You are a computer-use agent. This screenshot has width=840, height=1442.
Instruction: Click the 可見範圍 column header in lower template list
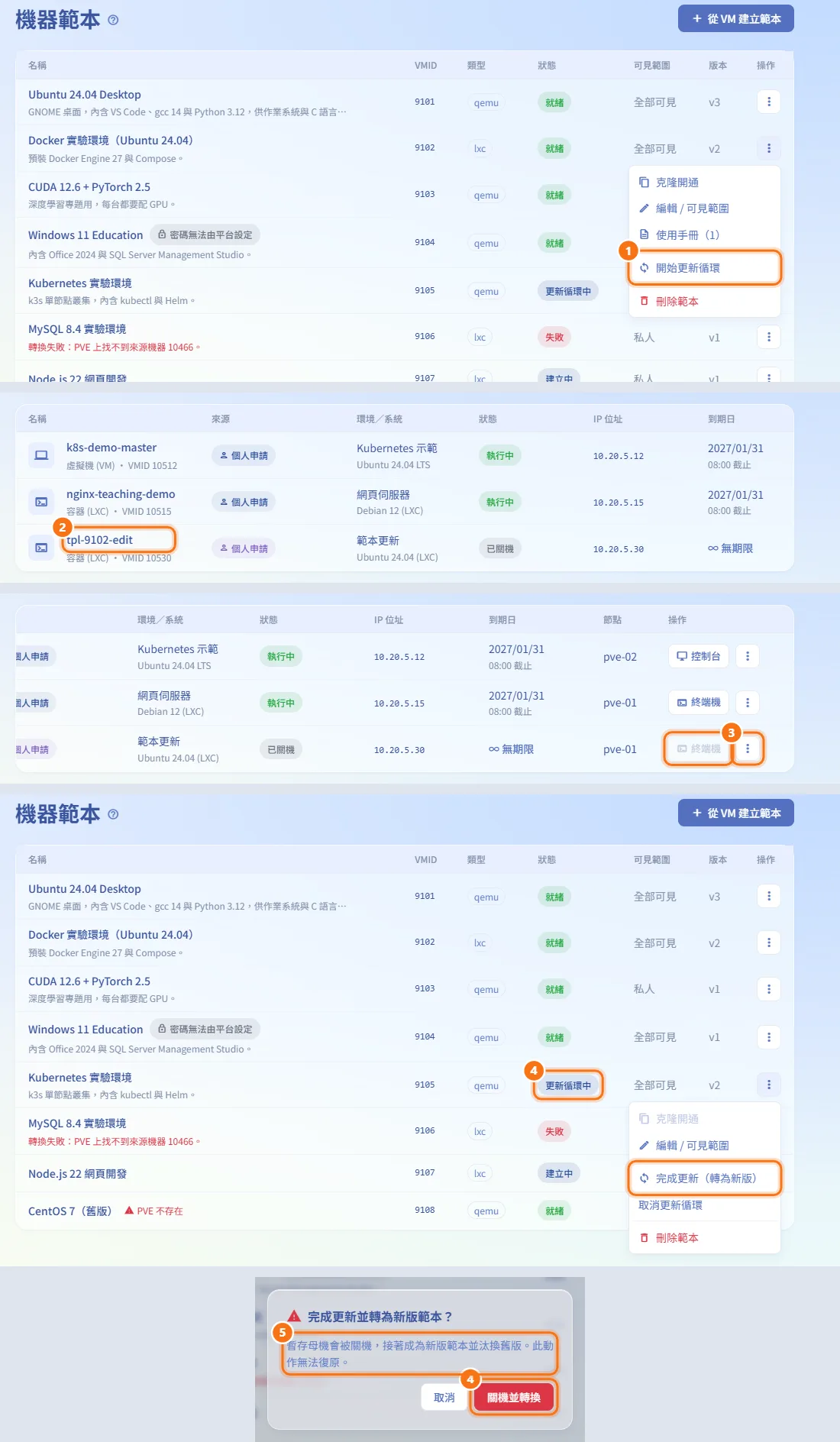[651, 860]
